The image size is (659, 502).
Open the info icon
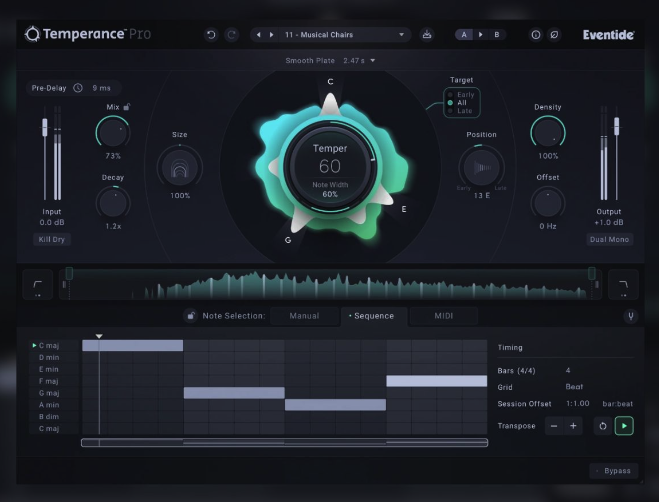point(535,35)
